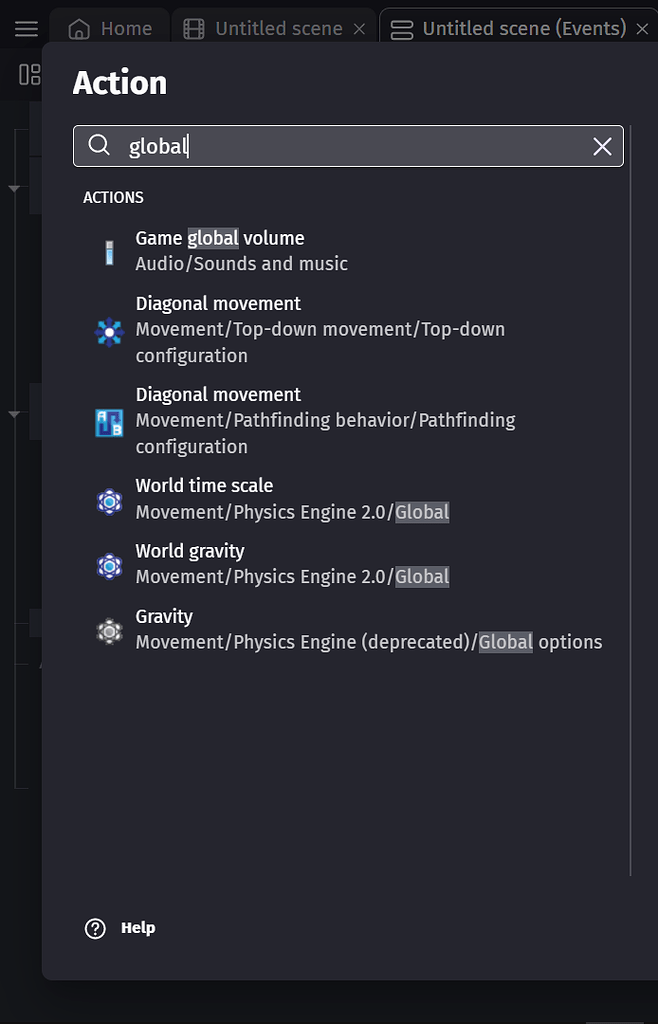Image resolution: width=658 pixels, height=1024 pixels.
Task: Click the search magnifier icon in the Action dialog
Action: coord(99,146)
